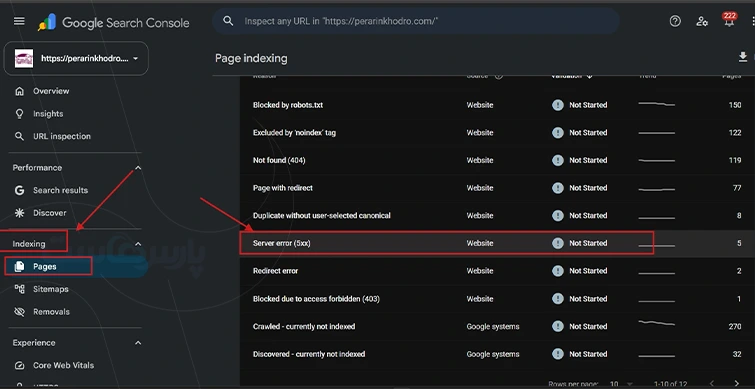Open Discover report

50,213
